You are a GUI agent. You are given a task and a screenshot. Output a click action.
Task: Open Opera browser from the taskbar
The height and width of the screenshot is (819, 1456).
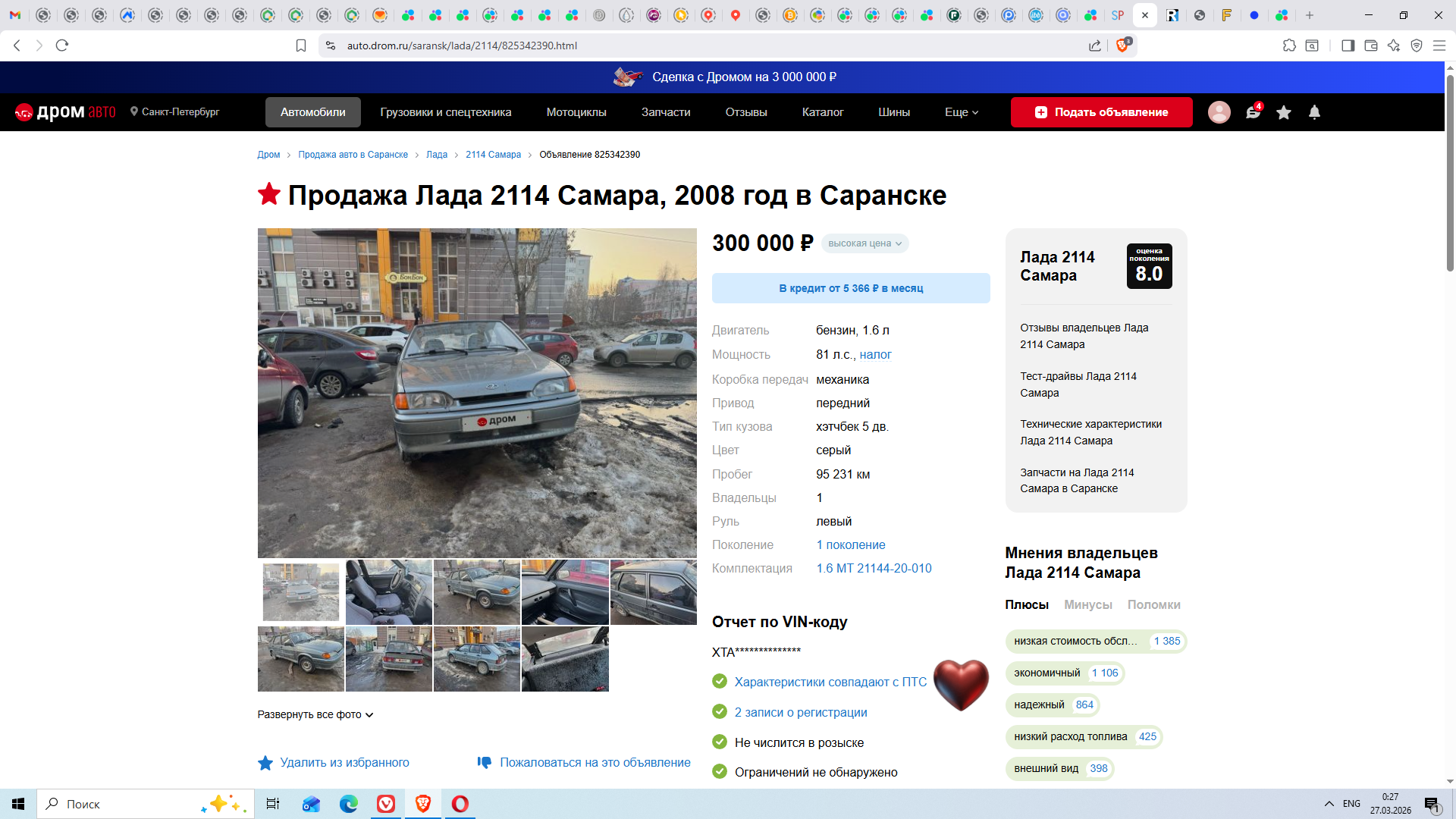point(460,804)
